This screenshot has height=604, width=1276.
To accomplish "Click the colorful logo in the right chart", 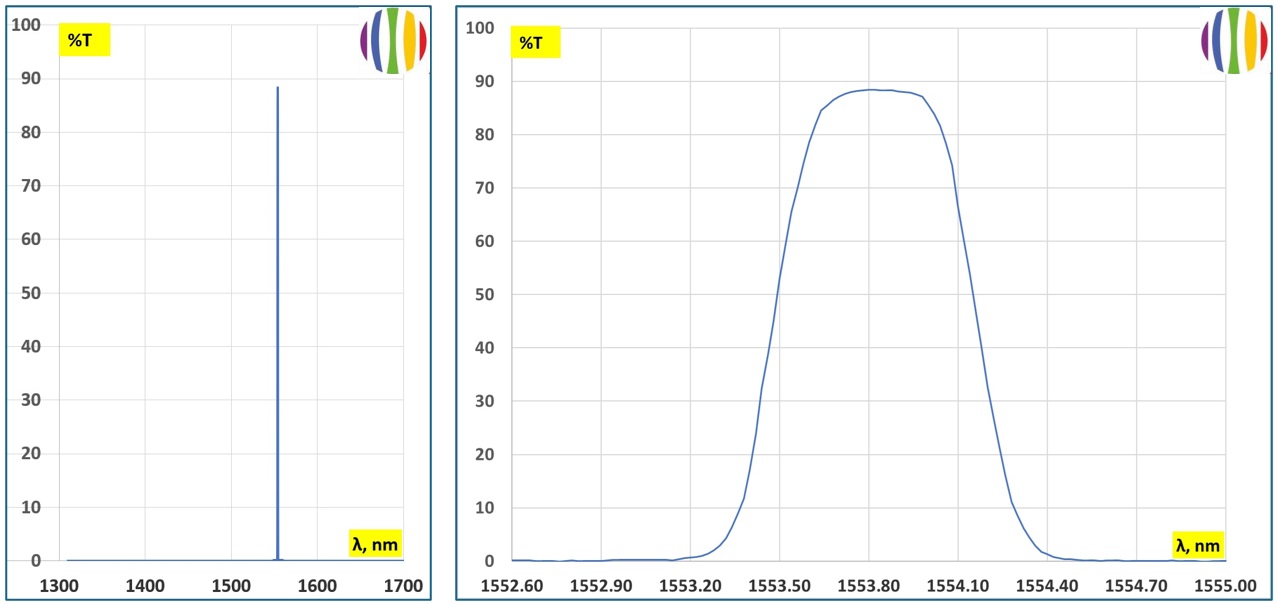I will coord(1234,41).
